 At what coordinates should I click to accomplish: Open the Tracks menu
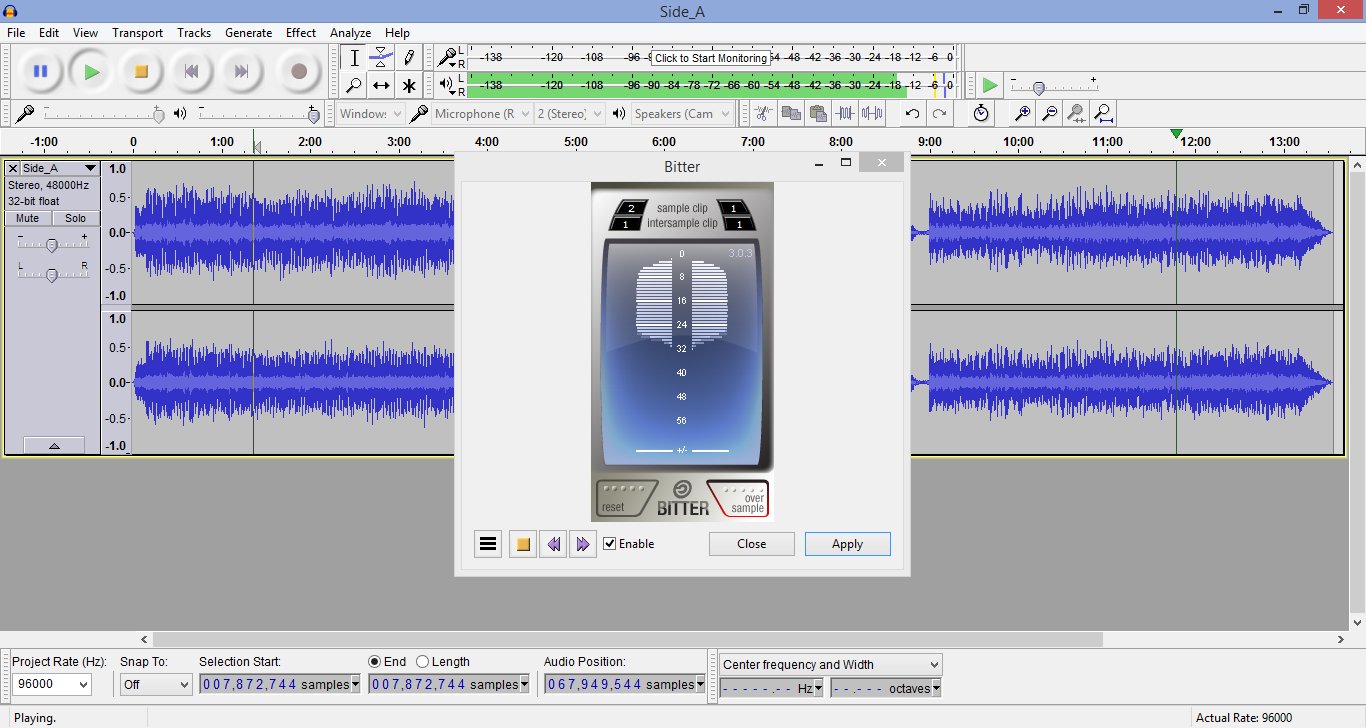(x=194, y=33)
